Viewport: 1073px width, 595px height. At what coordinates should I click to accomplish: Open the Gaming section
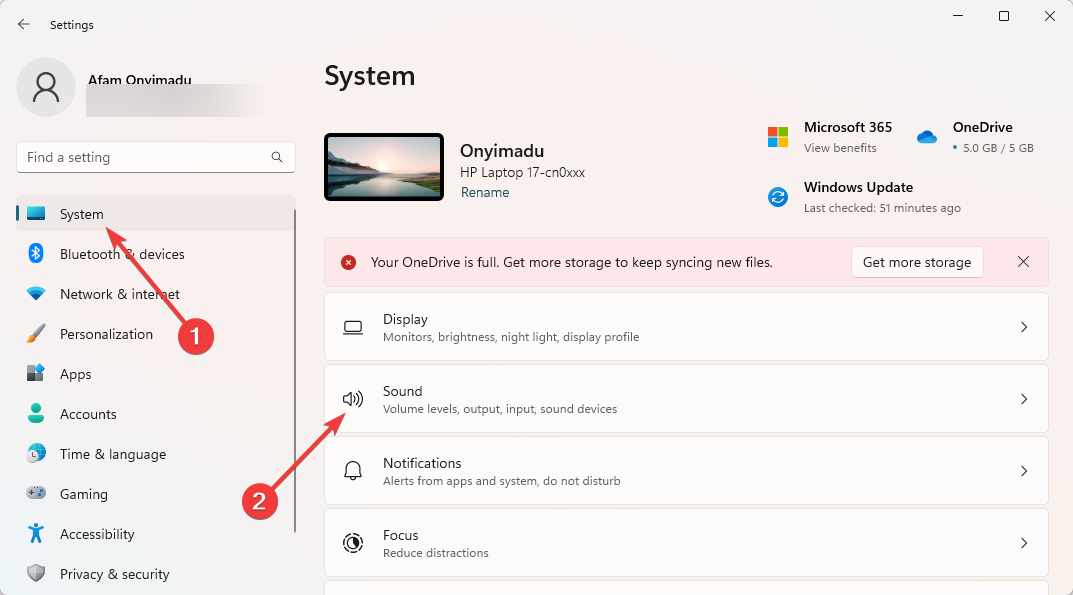tap(156, 494)
